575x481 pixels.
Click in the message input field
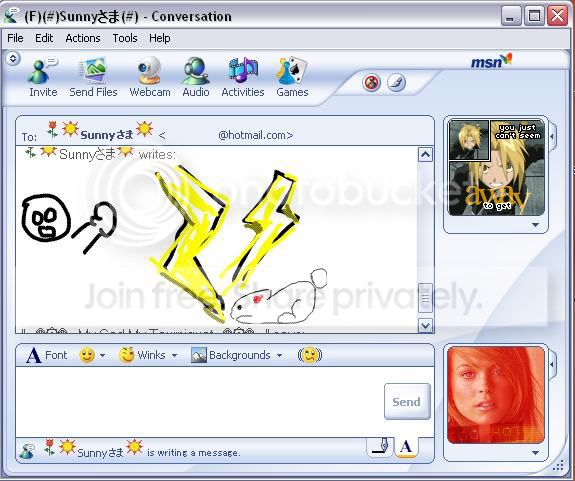(x=199, y=401)
